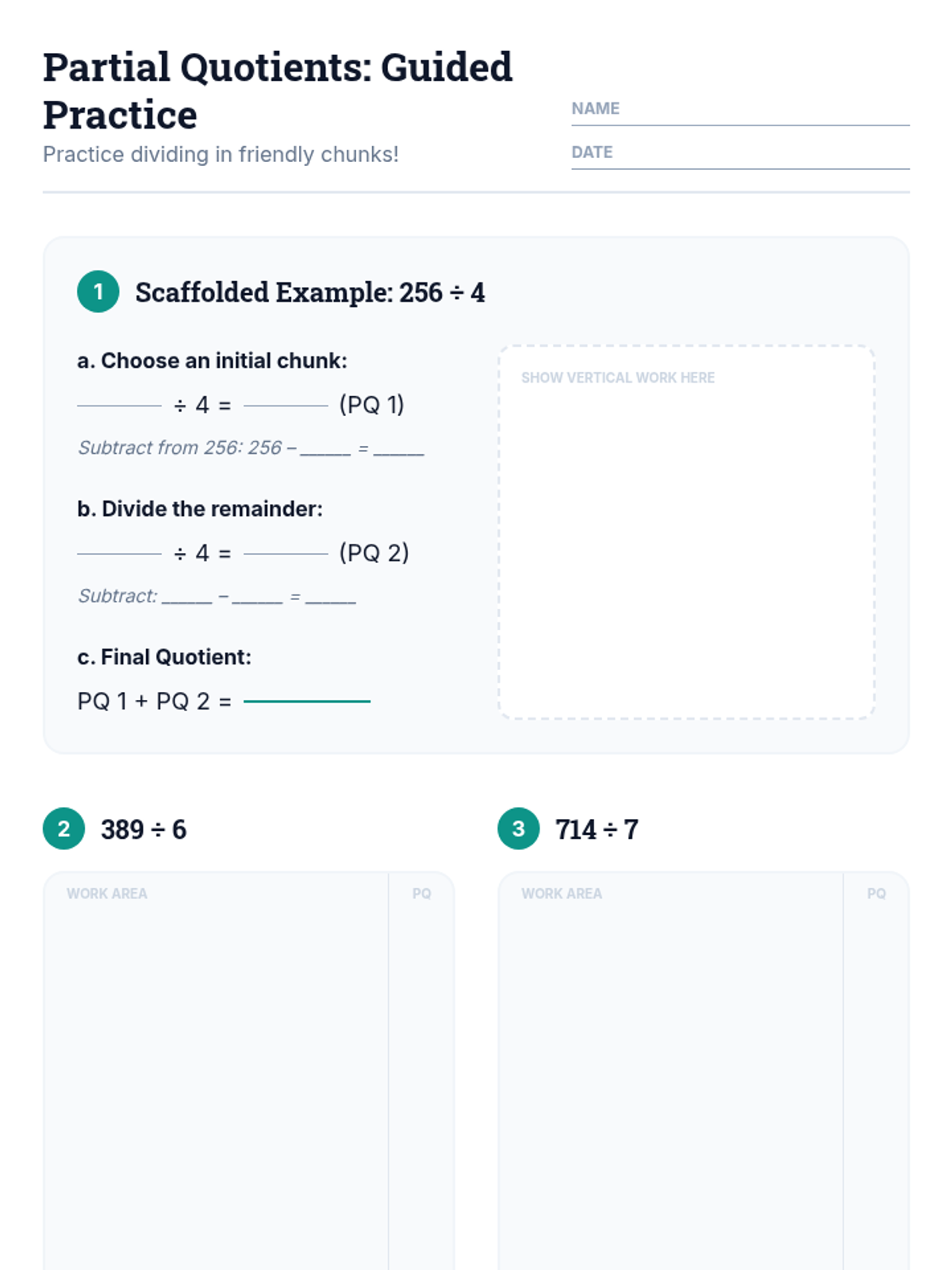Click the Scaffolded Example: 256 ÷ 4 heading
This screenshot has height=1270, width=952.
tap(310, 292)
